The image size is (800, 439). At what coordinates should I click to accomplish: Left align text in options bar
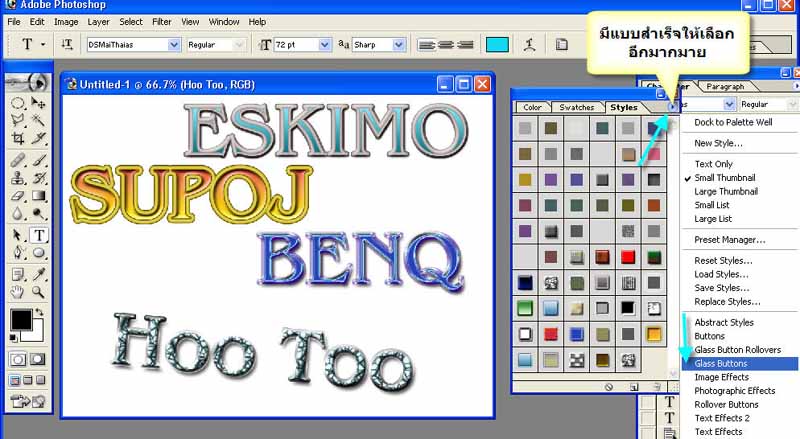click(x=426, y=45)
